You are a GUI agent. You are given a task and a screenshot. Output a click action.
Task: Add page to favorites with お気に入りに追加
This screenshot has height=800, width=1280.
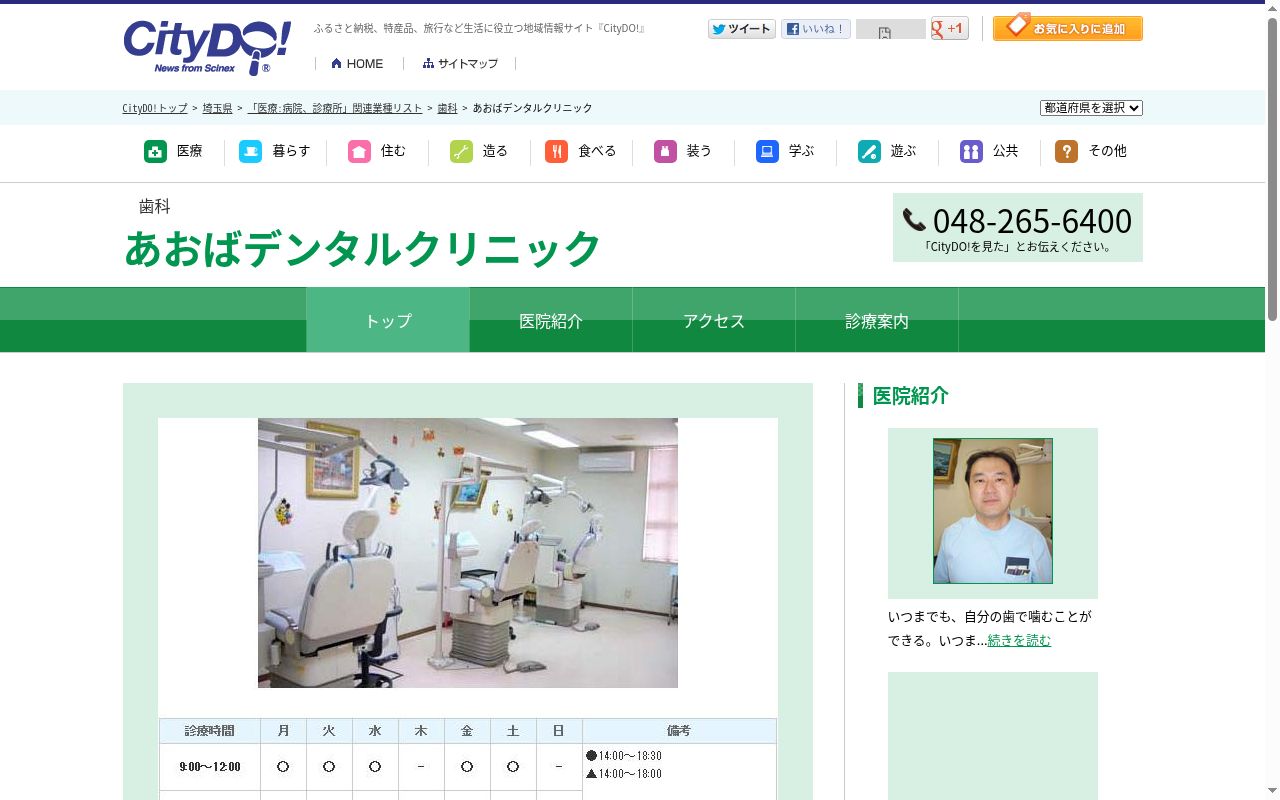pyautogui.click(x=1068, y=28)
